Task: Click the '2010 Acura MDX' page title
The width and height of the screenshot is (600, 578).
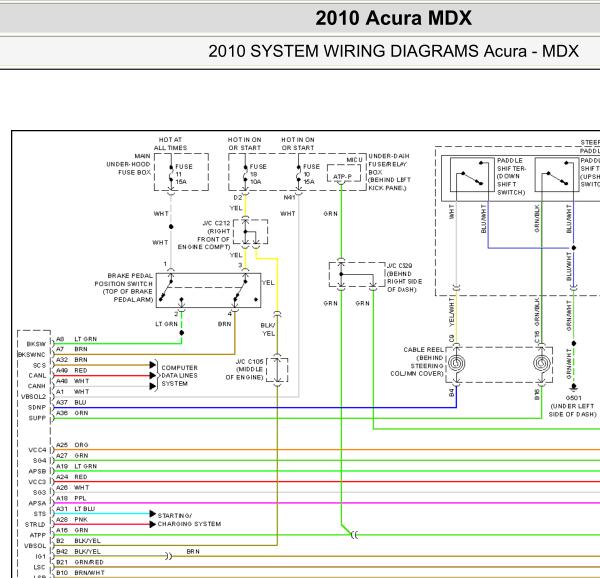Action: [x=393, y=18]
